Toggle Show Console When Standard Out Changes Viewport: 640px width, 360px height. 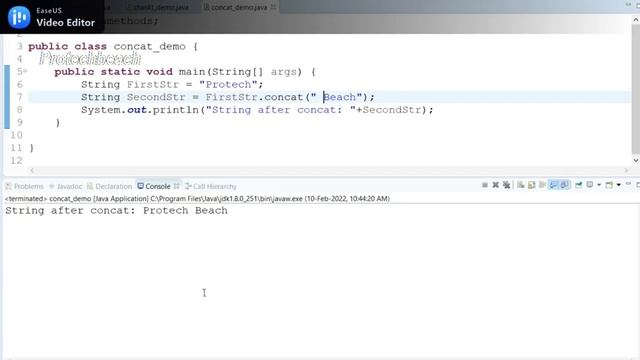point(553,185)
